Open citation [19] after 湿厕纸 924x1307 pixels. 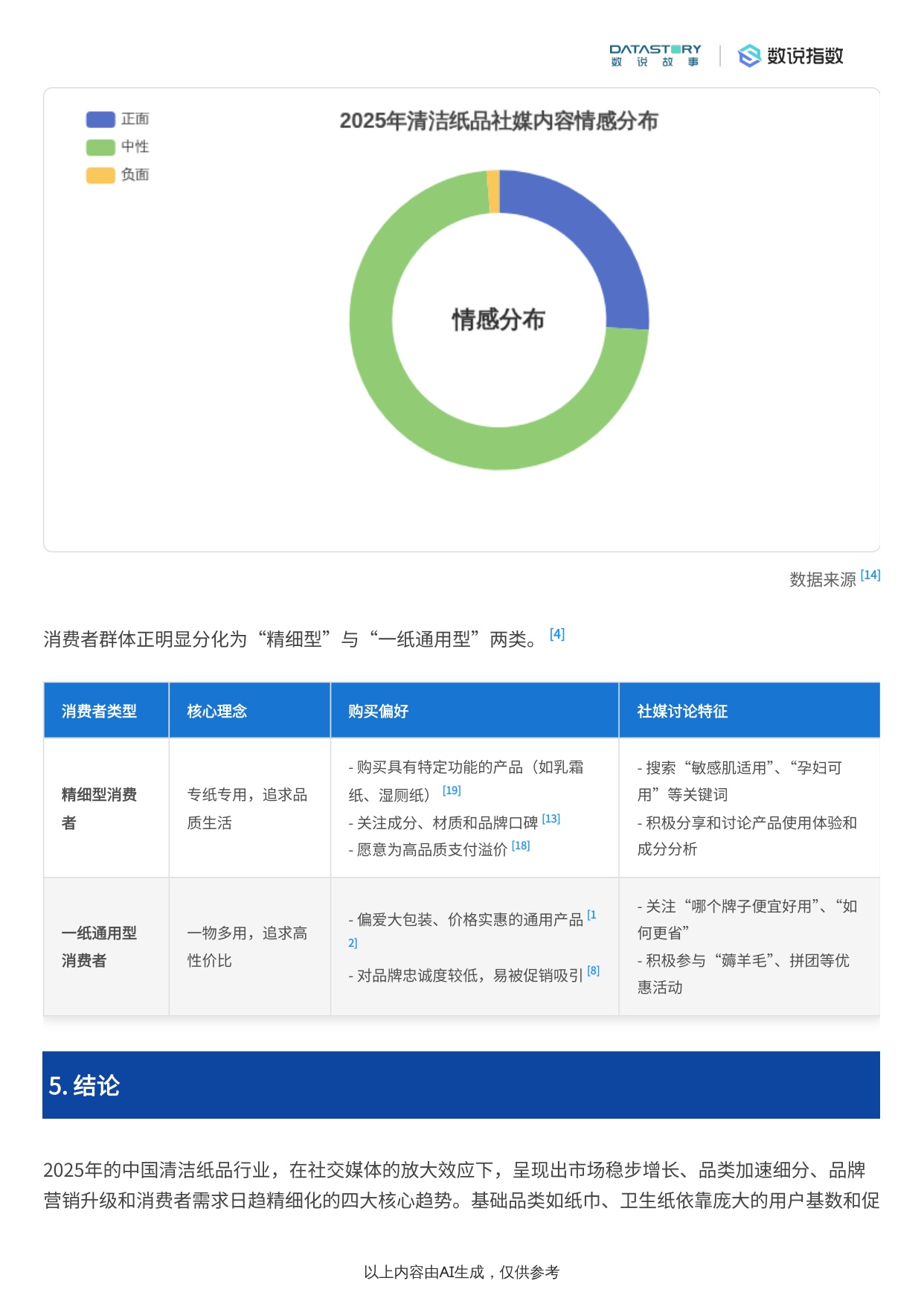452,790
